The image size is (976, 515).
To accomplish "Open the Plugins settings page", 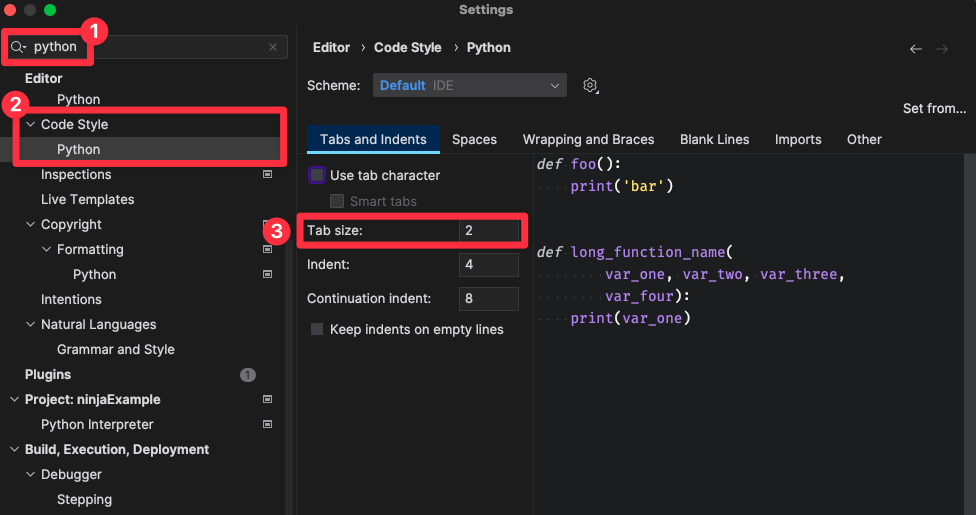I will (x=48, y=374).
